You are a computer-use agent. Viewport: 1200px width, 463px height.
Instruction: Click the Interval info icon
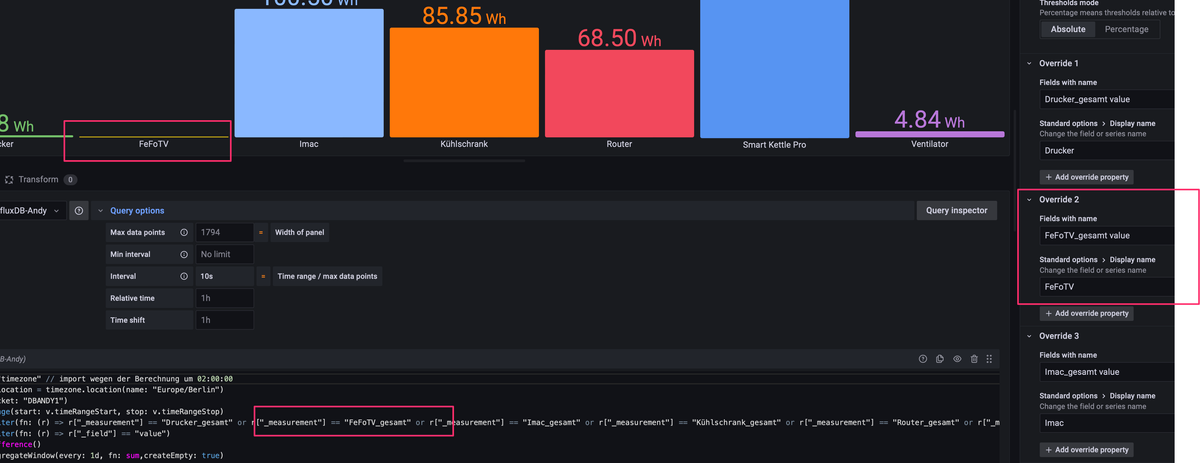184,276
